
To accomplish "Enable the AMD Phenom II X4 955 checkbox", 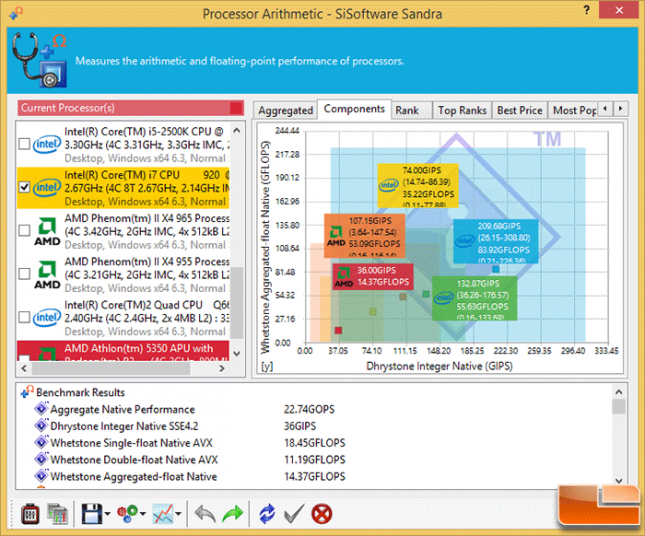I will pos(24,274).
